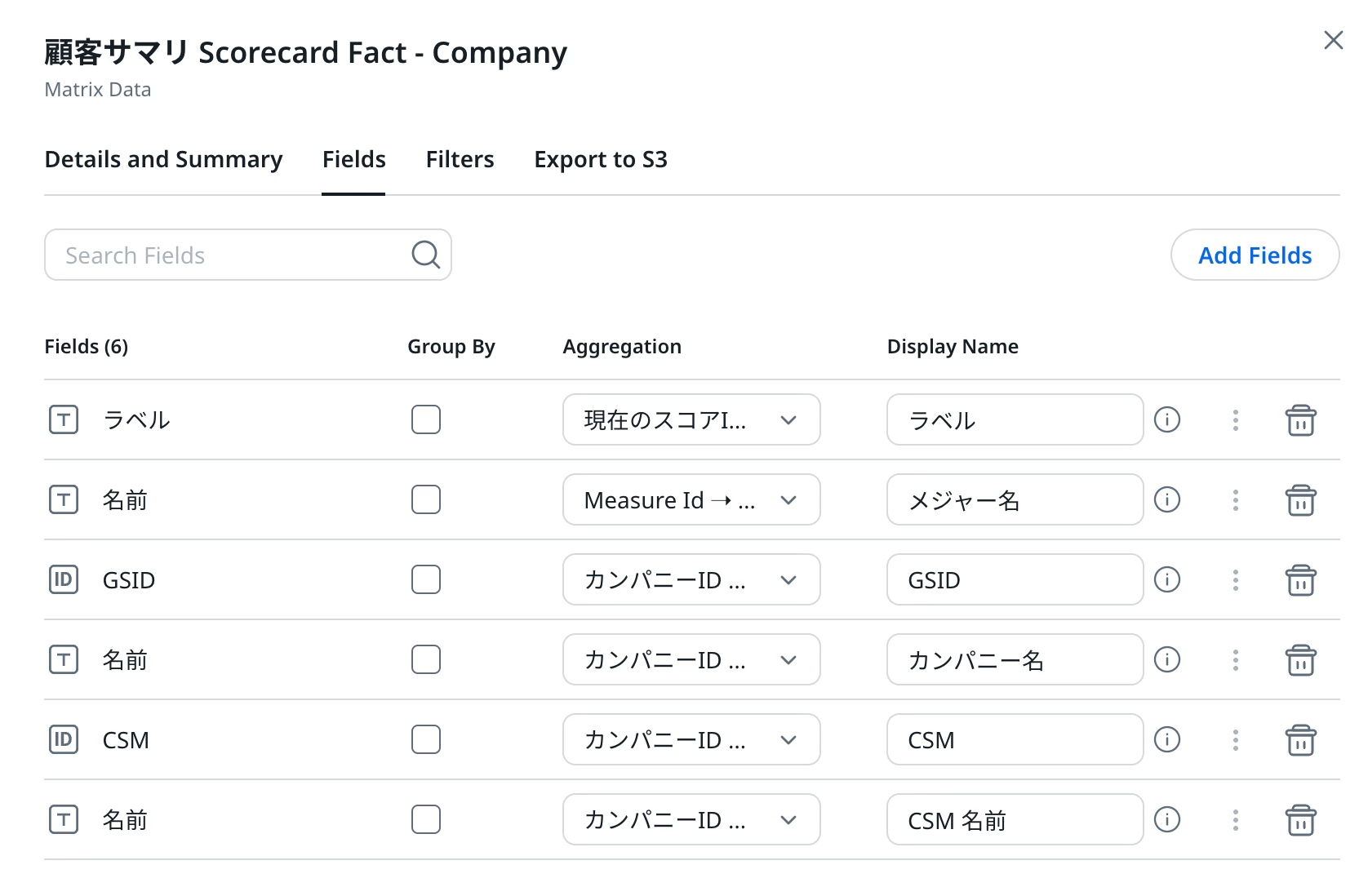The height and width of the screenshot is (896, 1368).
Task: Click info icon next to GSID display name
Action: (1167, 579)
